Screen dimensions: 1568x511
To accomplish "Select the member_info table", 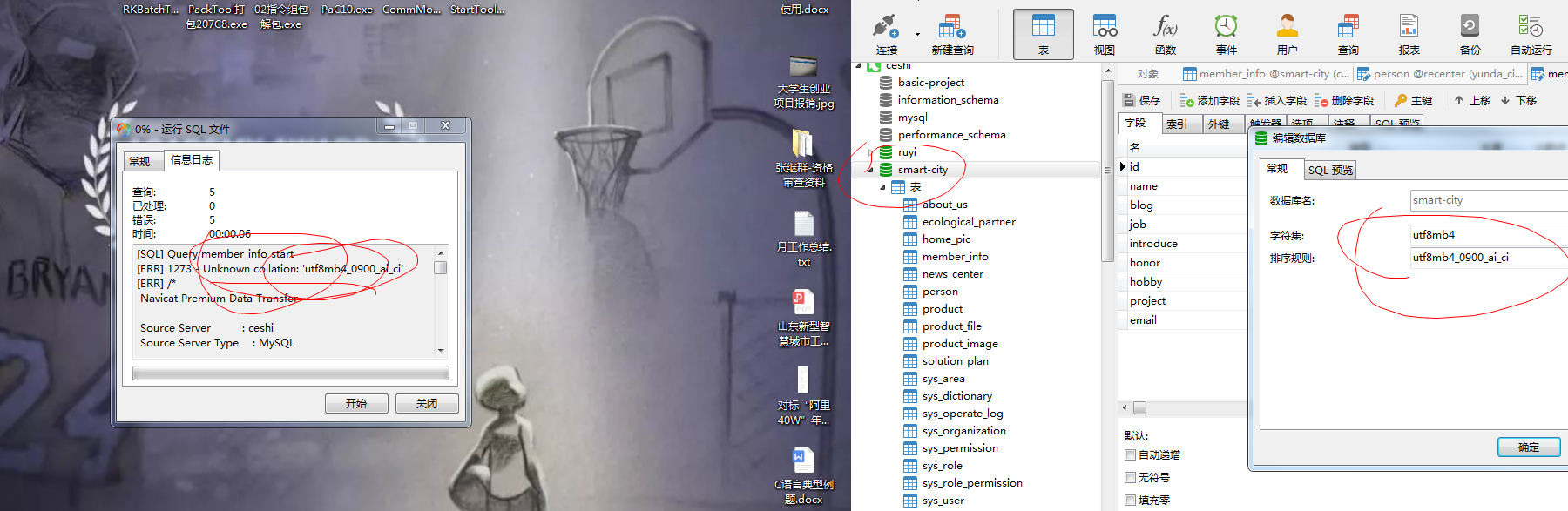I will tap(956, 257).
